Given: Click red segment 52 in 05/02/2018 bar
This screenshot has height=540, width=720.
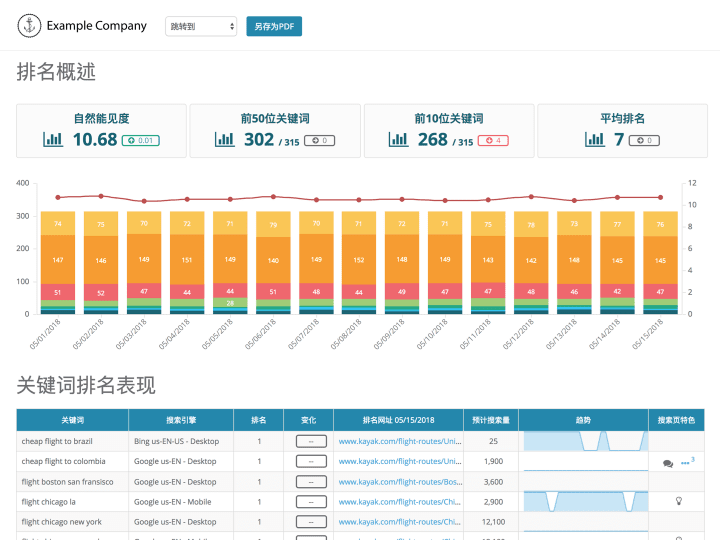Looking at the screenshot, I should (101, 292).
